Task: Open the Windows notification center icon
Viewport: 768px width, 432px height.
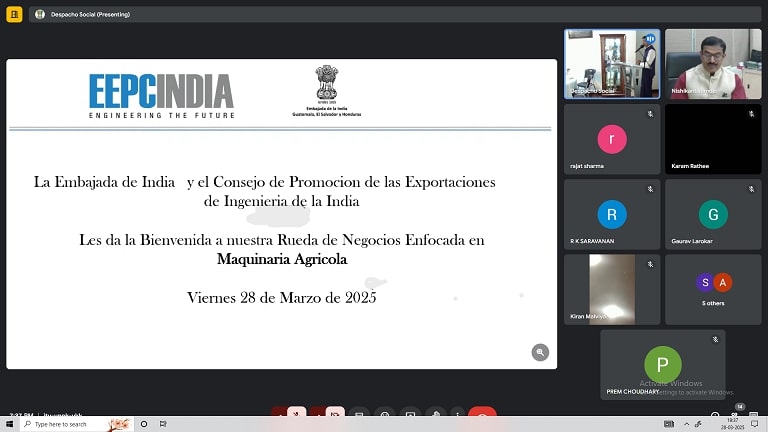Action: click(755, 424)
